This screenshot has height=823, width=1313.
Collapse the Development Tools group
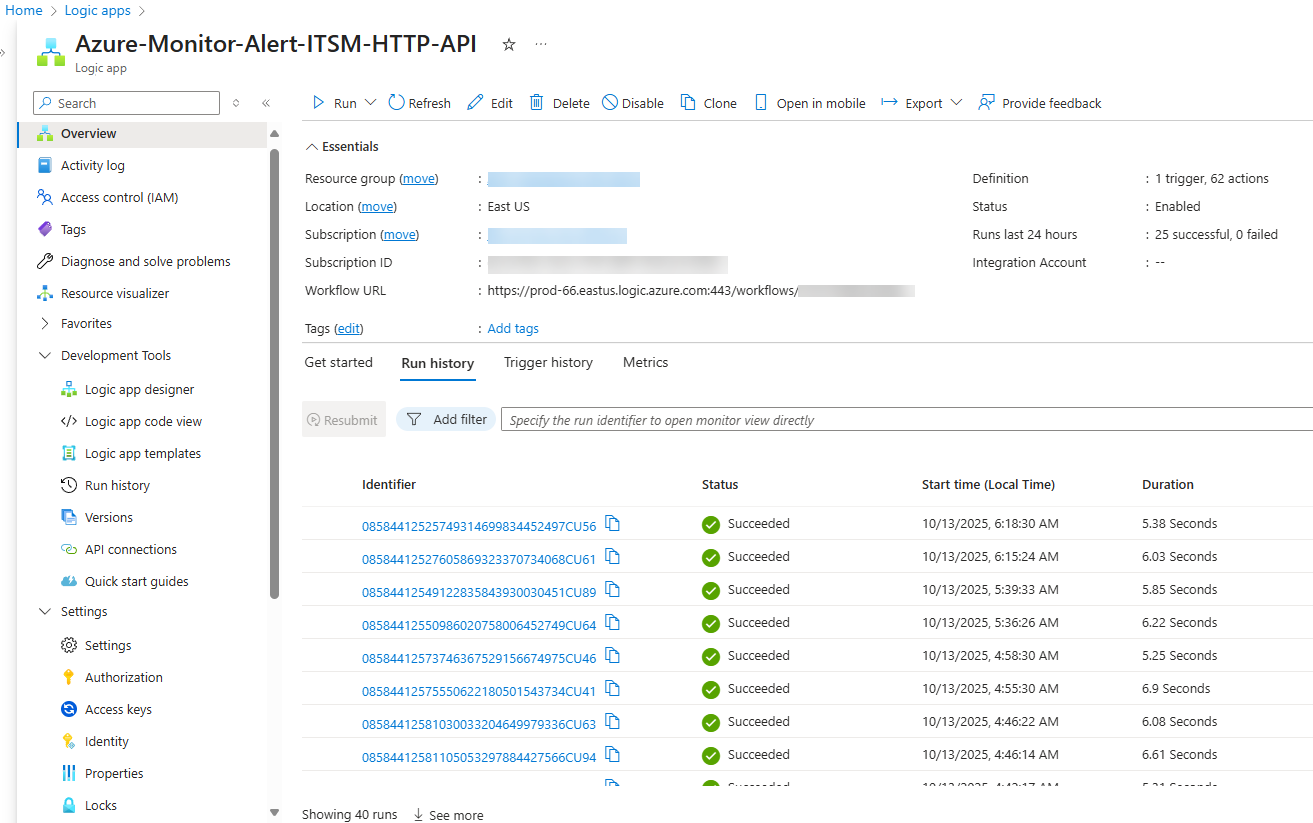tap(45, 356)
